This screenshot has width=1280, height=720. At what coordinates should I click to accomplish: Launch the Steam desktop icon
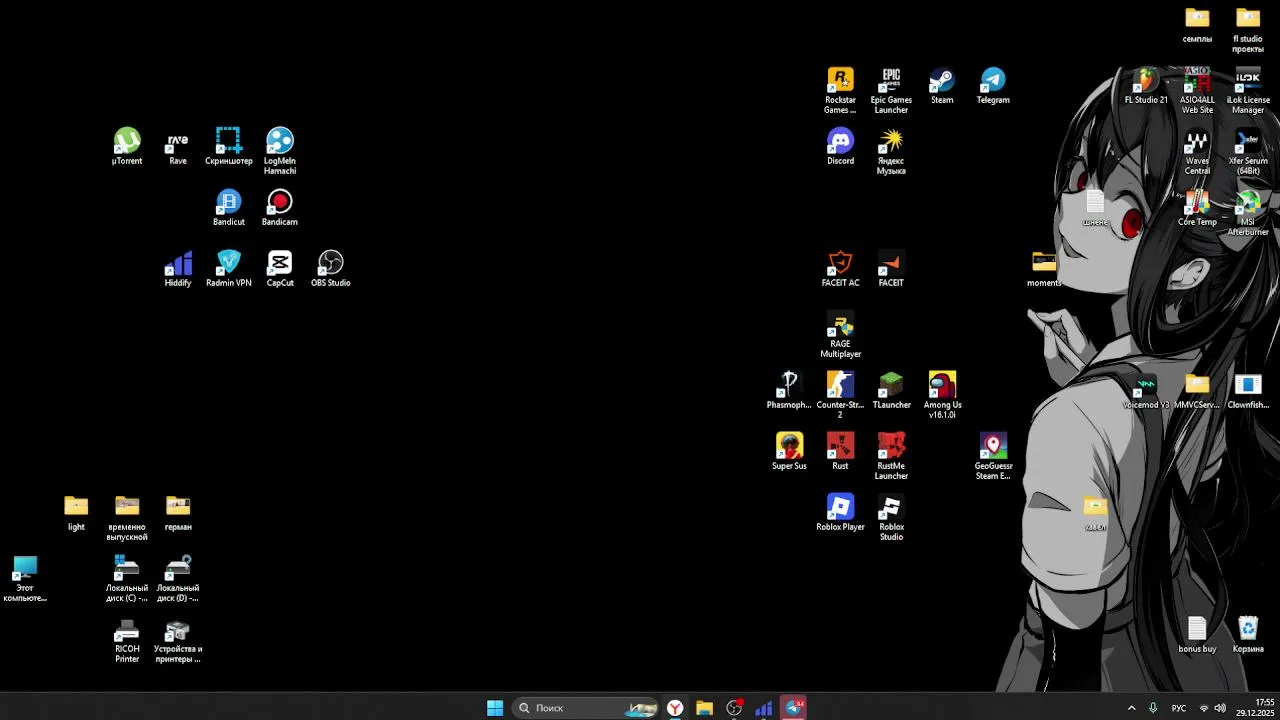click(942, 85)
